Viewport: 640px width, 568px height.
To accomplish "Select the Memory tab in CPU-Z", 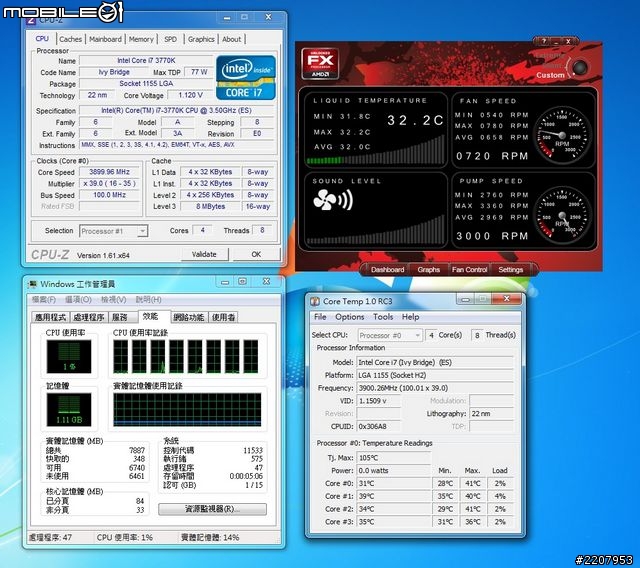I will point(141,39).
